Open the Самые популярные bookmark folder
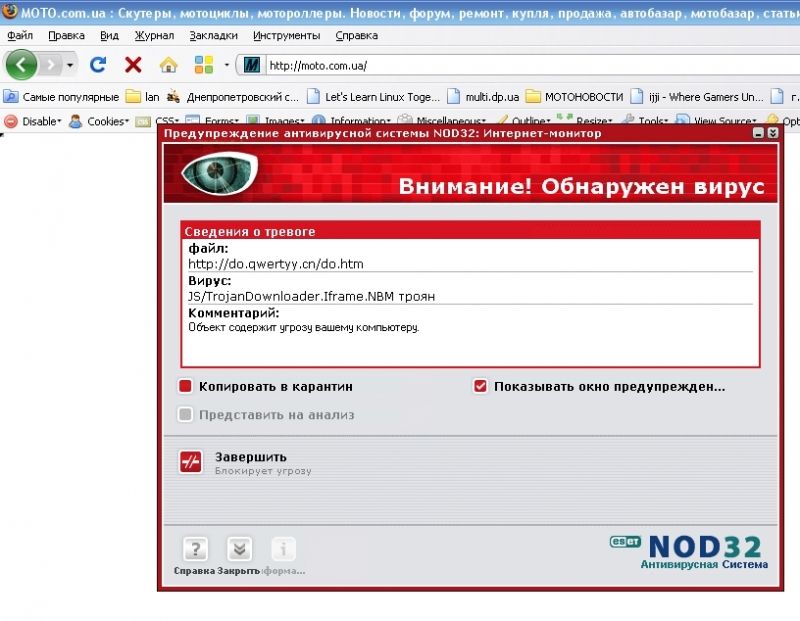Image resolution: width=800 pixels, height=621 pixels. pyautogui.click(x=61, y=96)
